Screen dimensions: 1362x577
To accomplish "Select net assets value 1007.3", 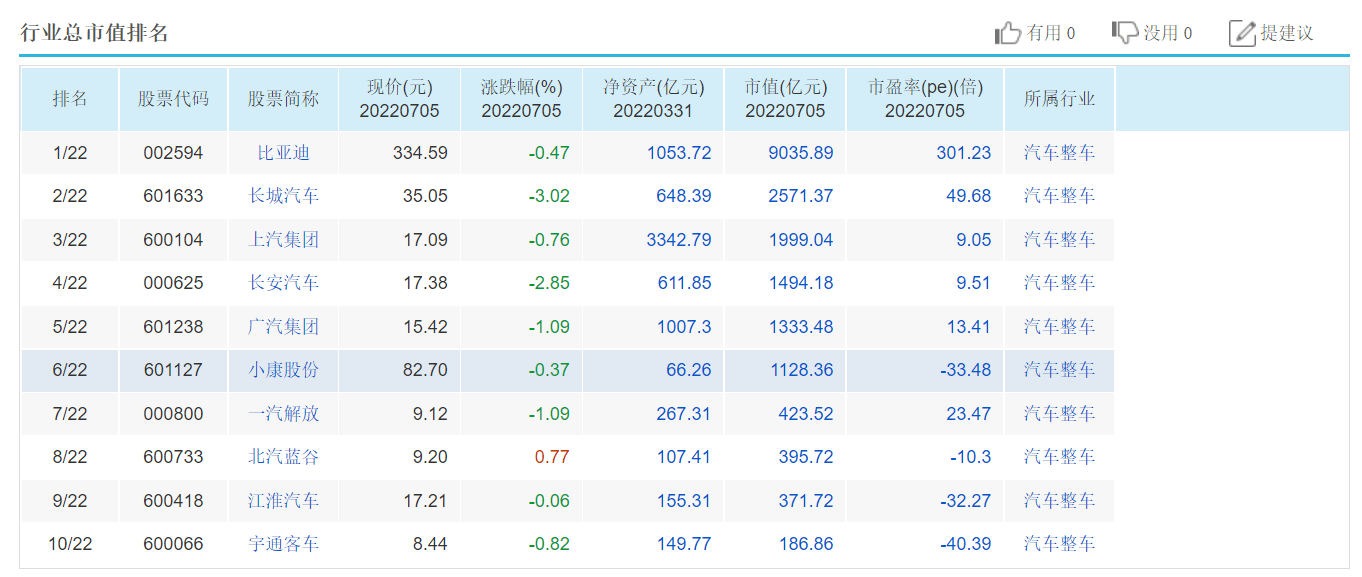I will 684,327.
